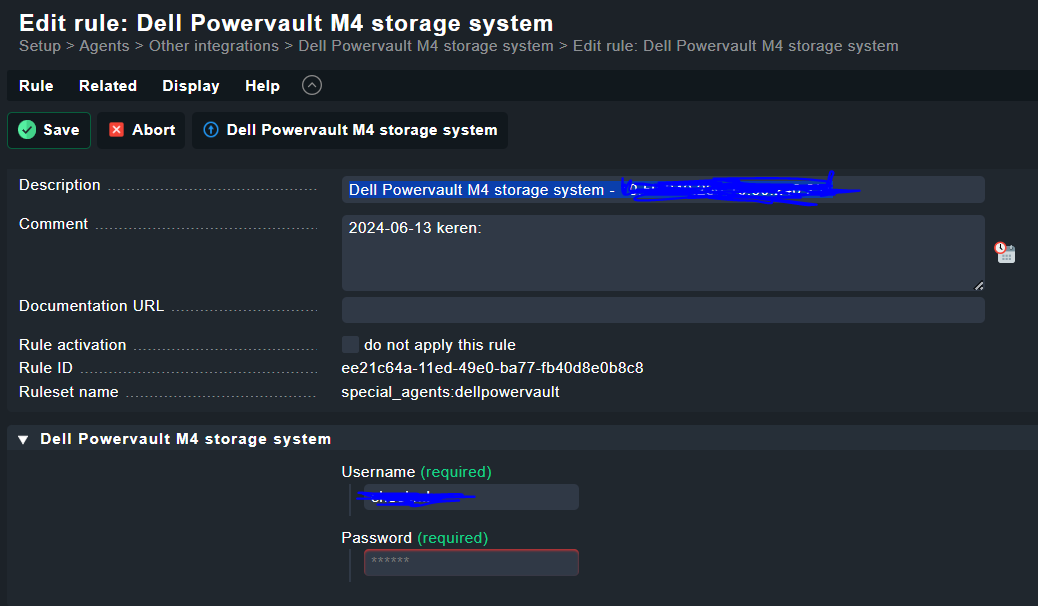The width and height of the screenshot is (1038, 606).
Task: Click the red Abort cross icon
Action: (117, 130)
